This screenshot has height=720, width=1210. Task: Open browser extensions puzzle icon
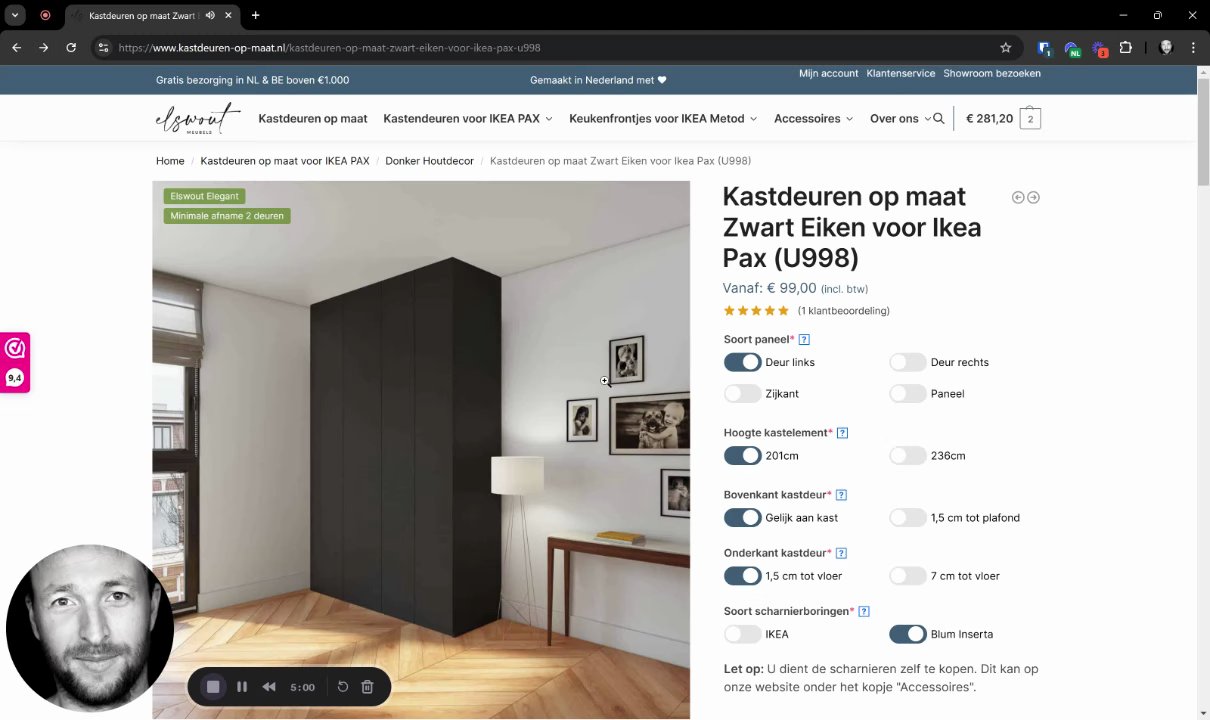tap(1126, 47)
